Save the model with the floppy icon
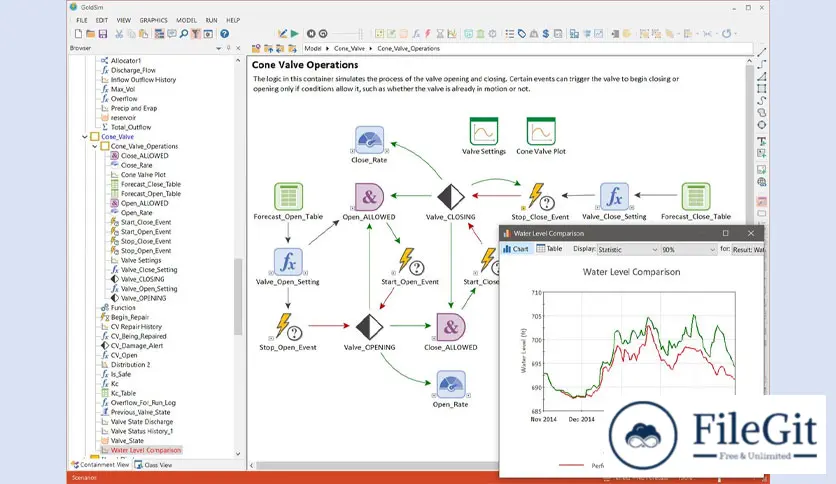The width and height of the screenshot is (836, 484). 103,34
